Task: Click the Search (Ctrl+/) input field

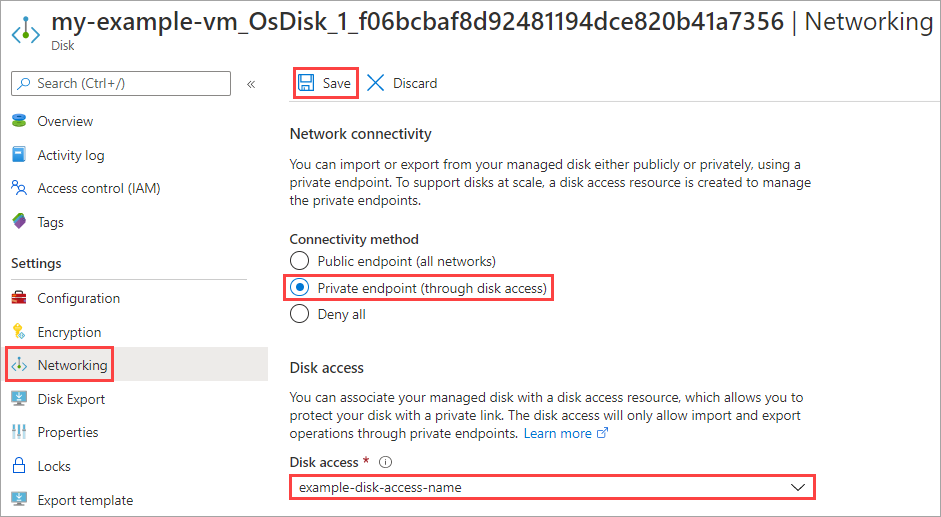Action: pyautogui.click(x=125, y=83)
